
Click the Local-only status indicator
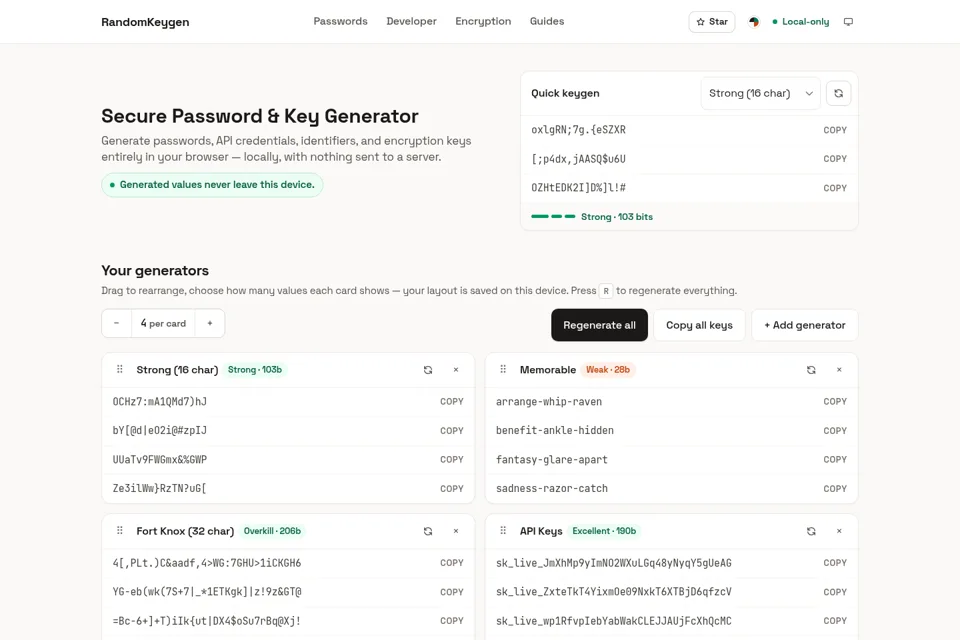[x=800, y=21]
